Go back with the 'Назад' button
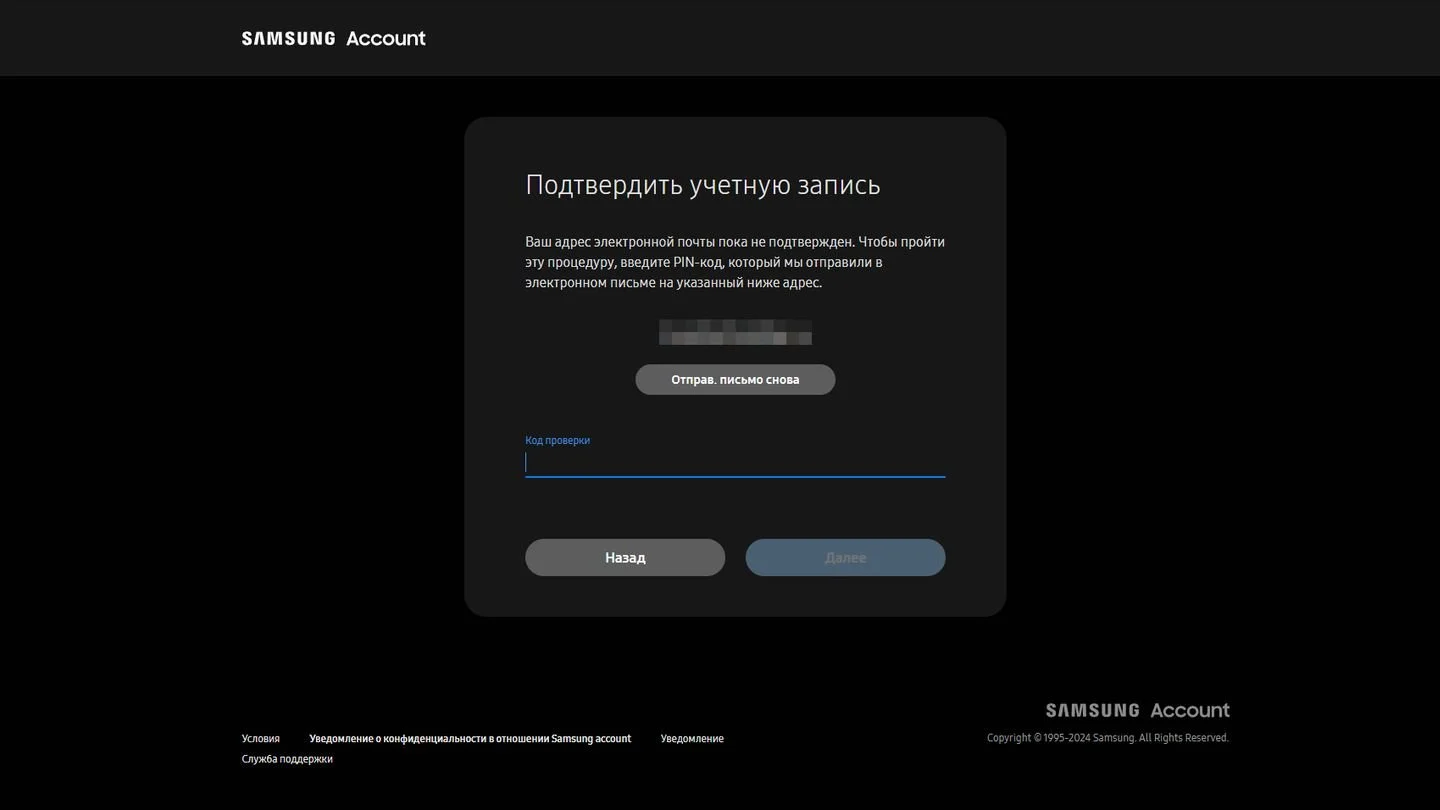Image resolution: width=1440 pixels, height=810 pixels. 625,558
